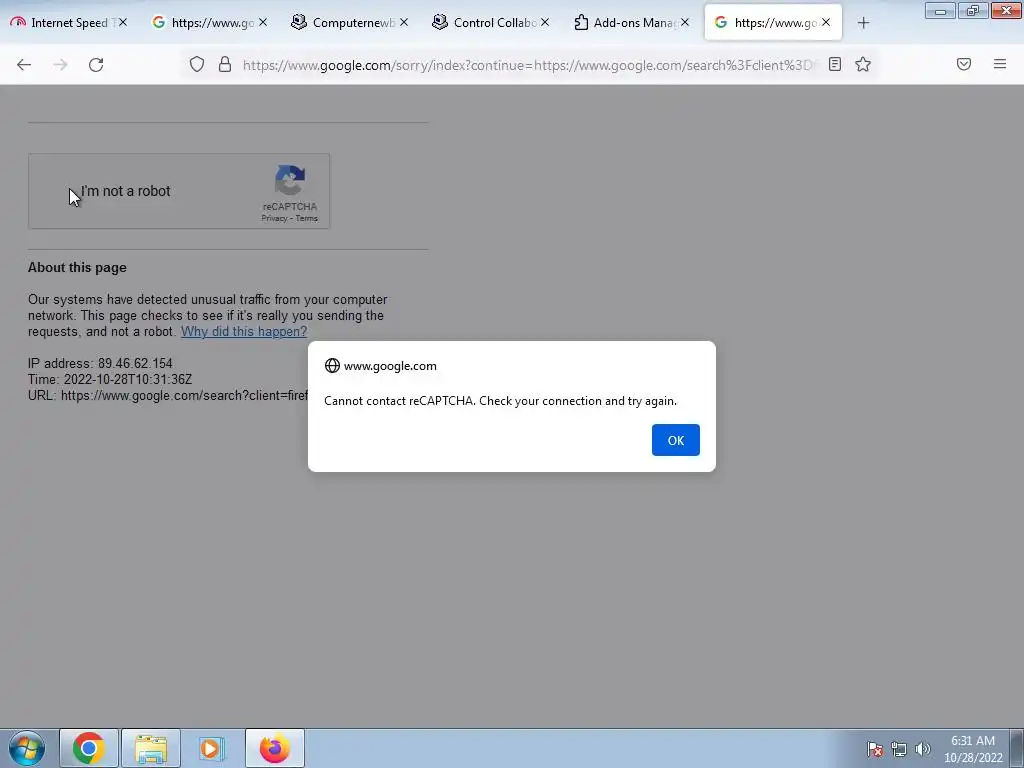Click the address bar URL field
1024x768 pixels.
click(x=529, y=65)
